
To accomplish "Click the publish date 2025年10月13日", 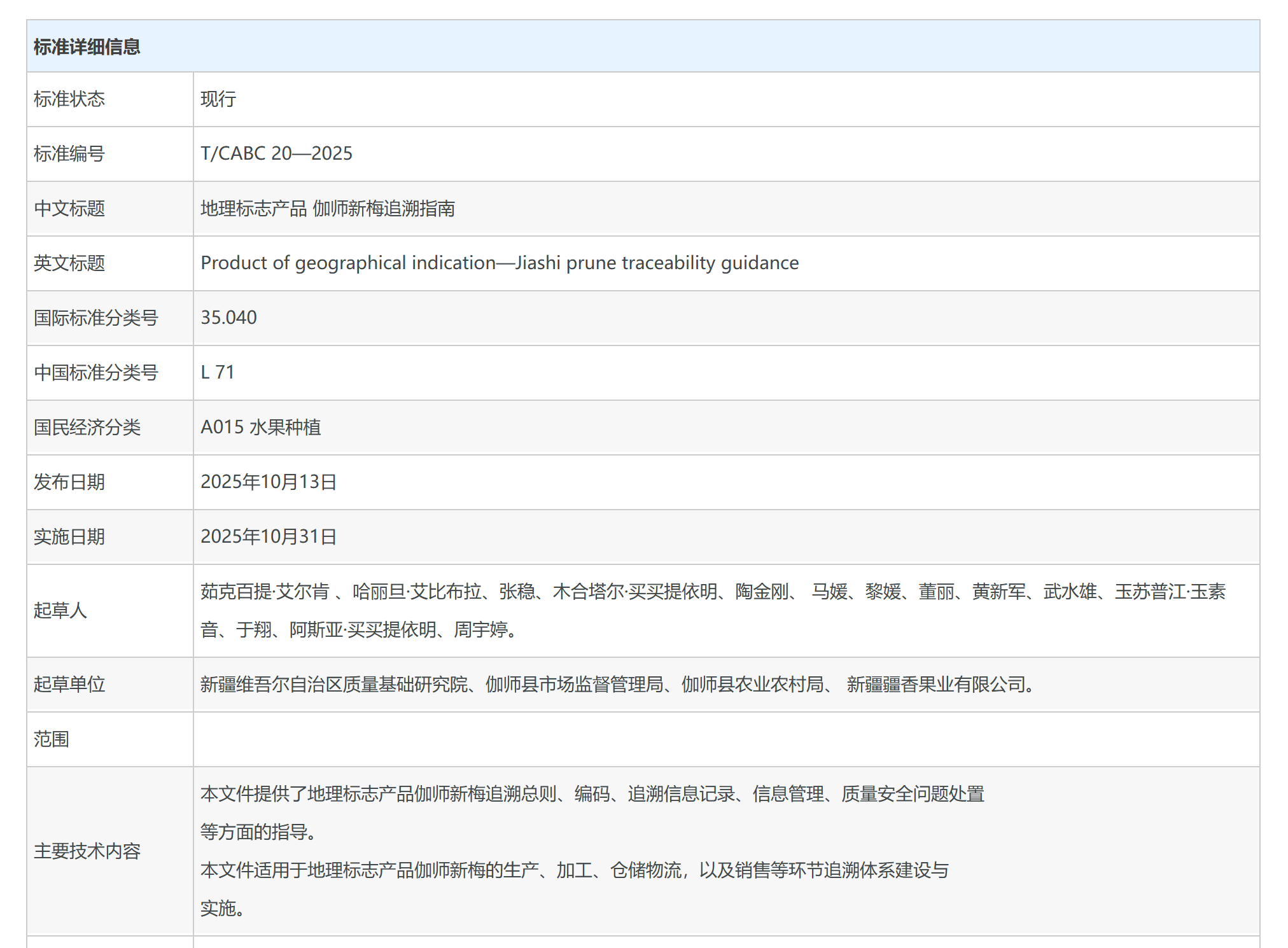I will click(268, 482).
